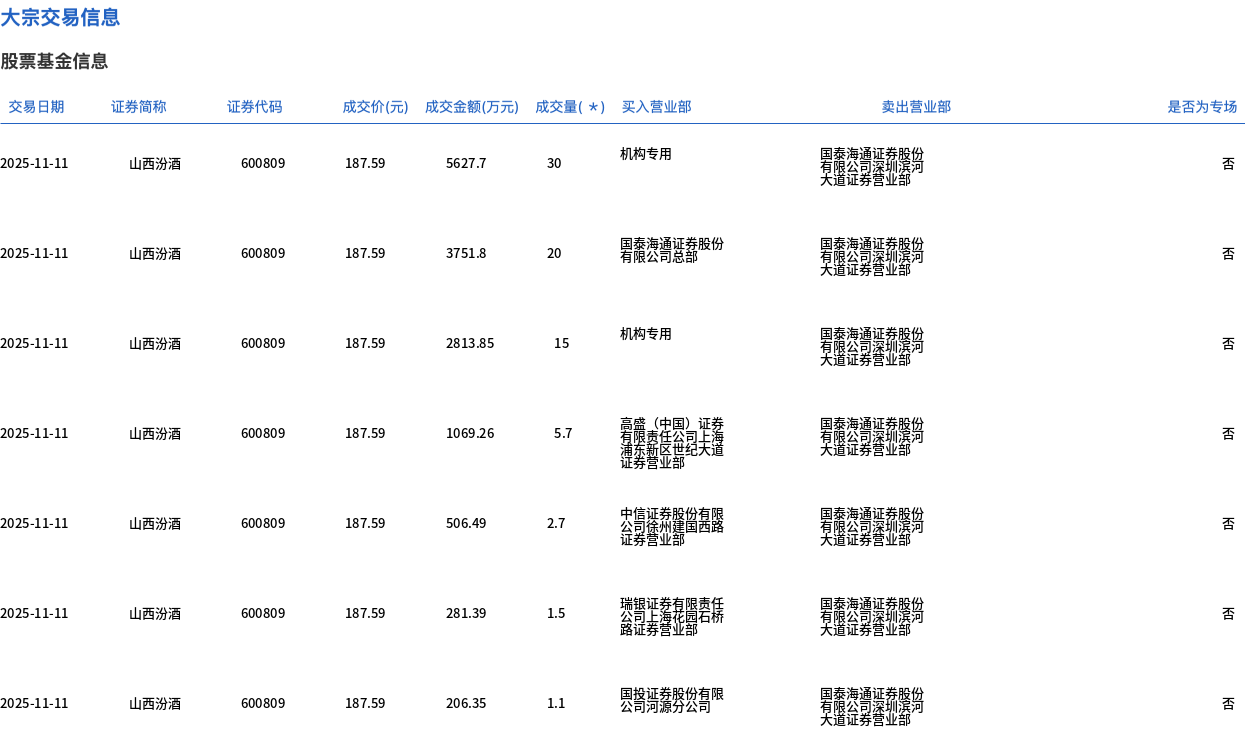Click the 买入营业部 column header

pos(656,107)
